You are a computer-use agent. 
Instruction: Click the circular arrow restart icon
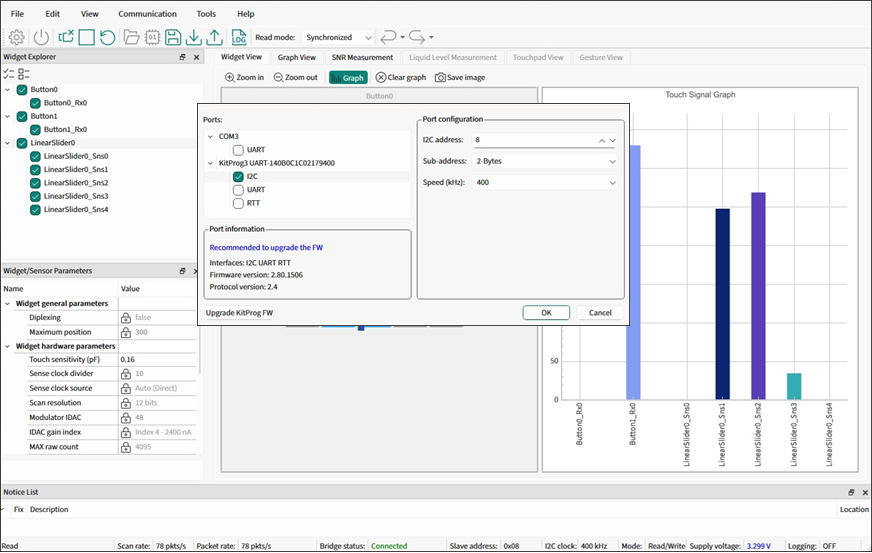tap(107, 37)
